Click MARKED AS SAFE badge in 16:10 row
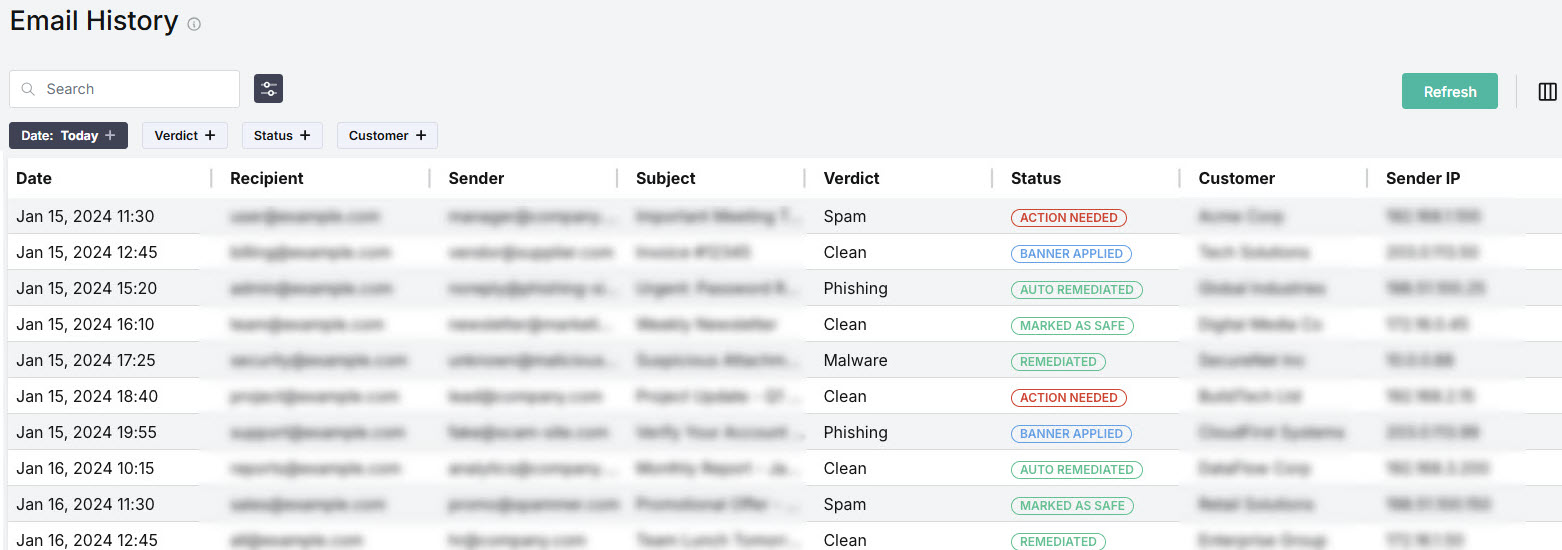 [x=1072, y=325]
